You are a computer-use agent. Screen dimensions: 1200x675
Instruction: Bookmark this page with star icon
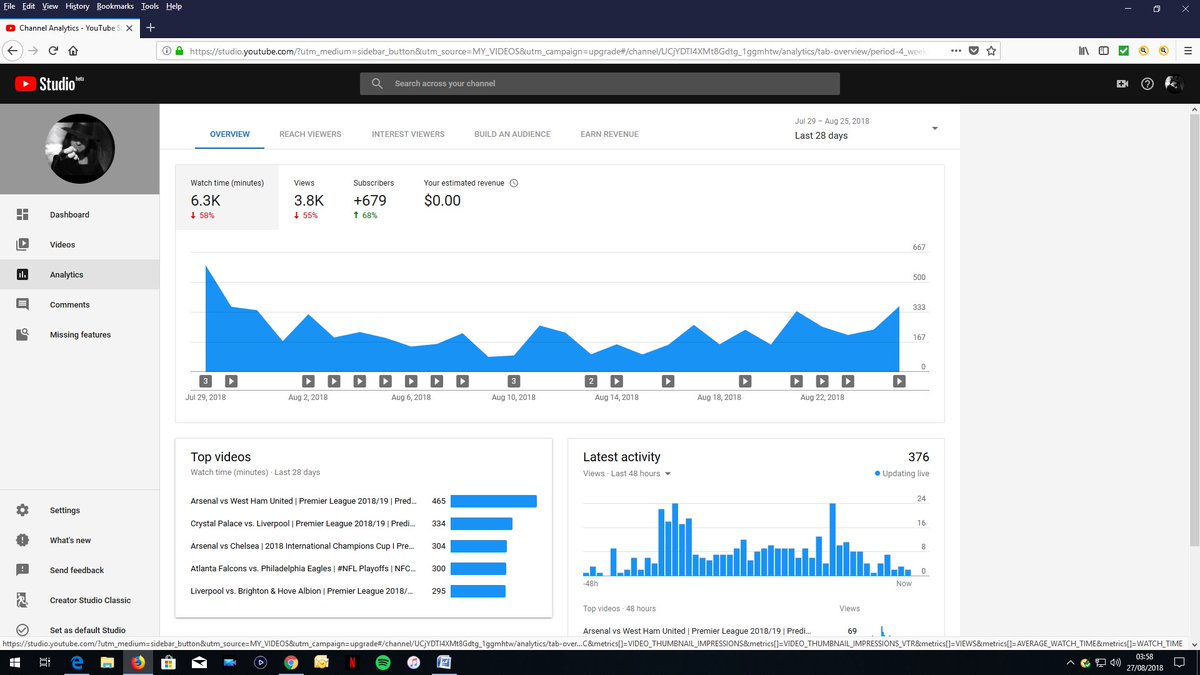click(990, 50)
